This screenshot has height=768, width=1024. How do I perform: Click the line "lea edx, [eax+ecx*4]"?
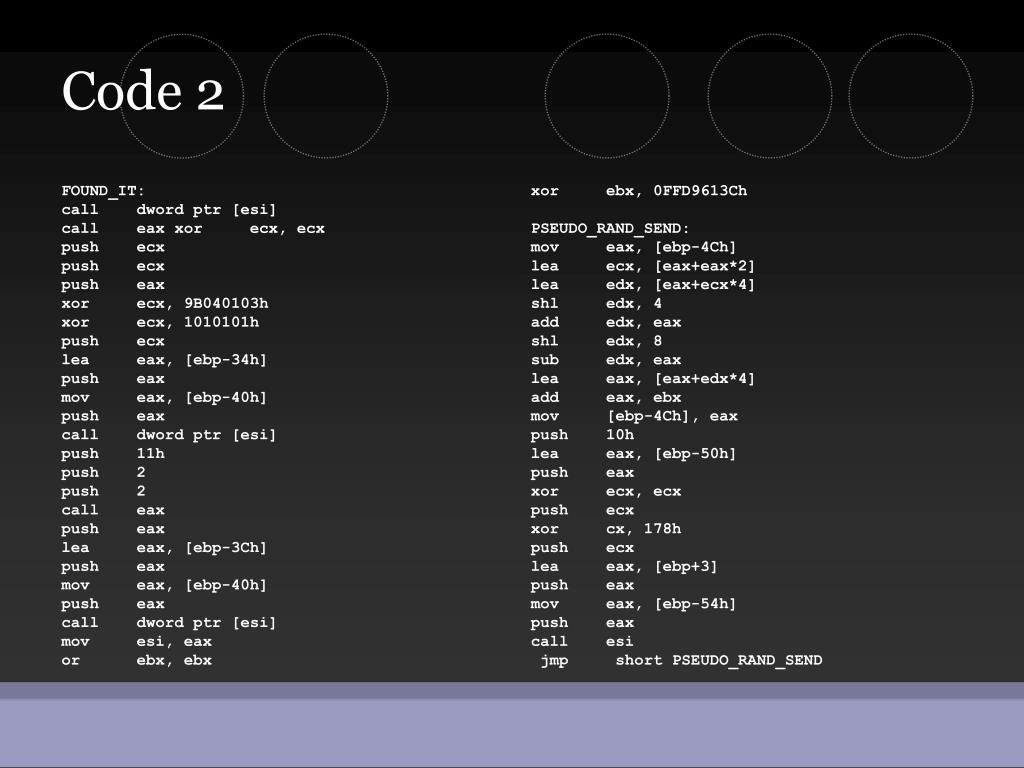click(643, 285)
